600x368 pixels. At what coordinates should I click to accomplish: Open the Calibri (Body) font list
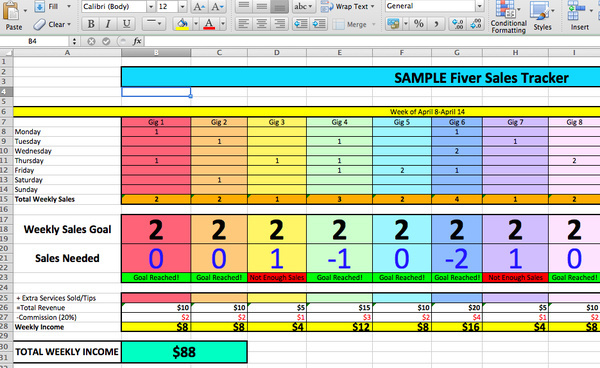coord(151,7)
